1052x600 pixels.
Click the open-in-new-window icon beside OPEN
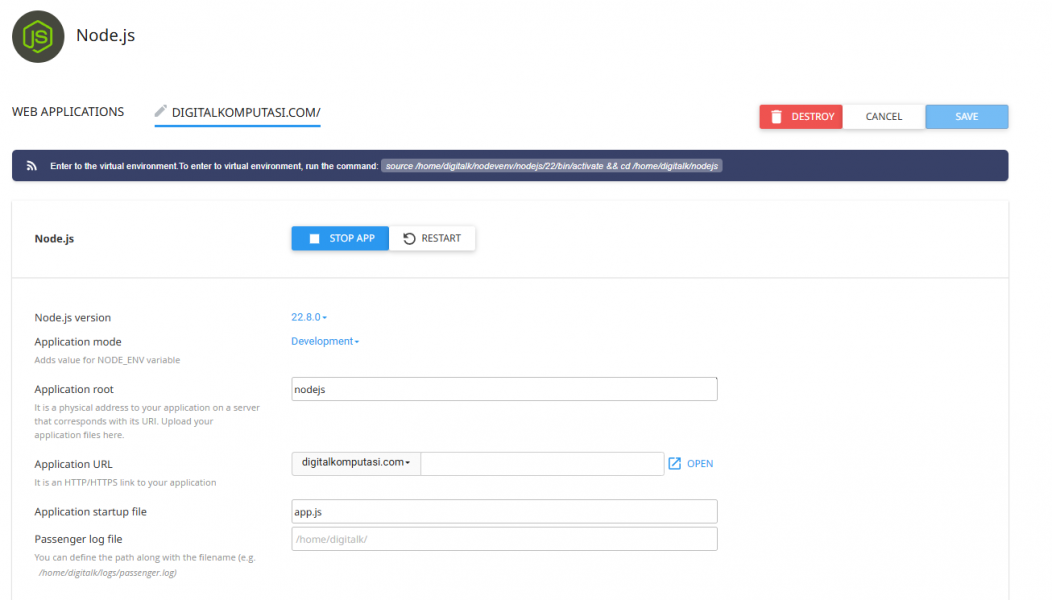tap(674, 464)
